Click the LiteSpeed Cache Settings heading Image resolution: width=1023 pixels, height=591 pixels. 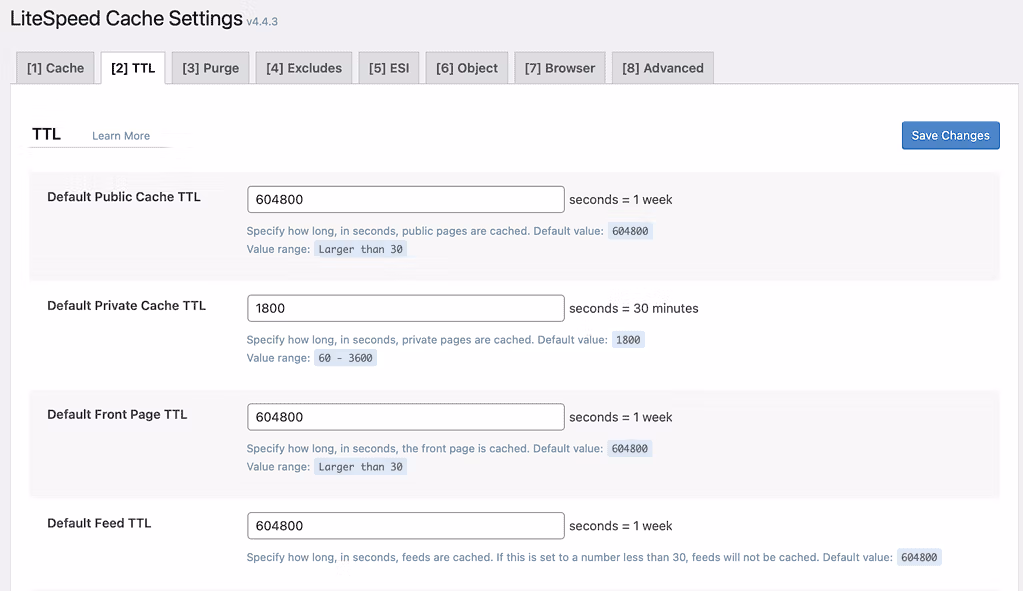(x=126, y=19)
